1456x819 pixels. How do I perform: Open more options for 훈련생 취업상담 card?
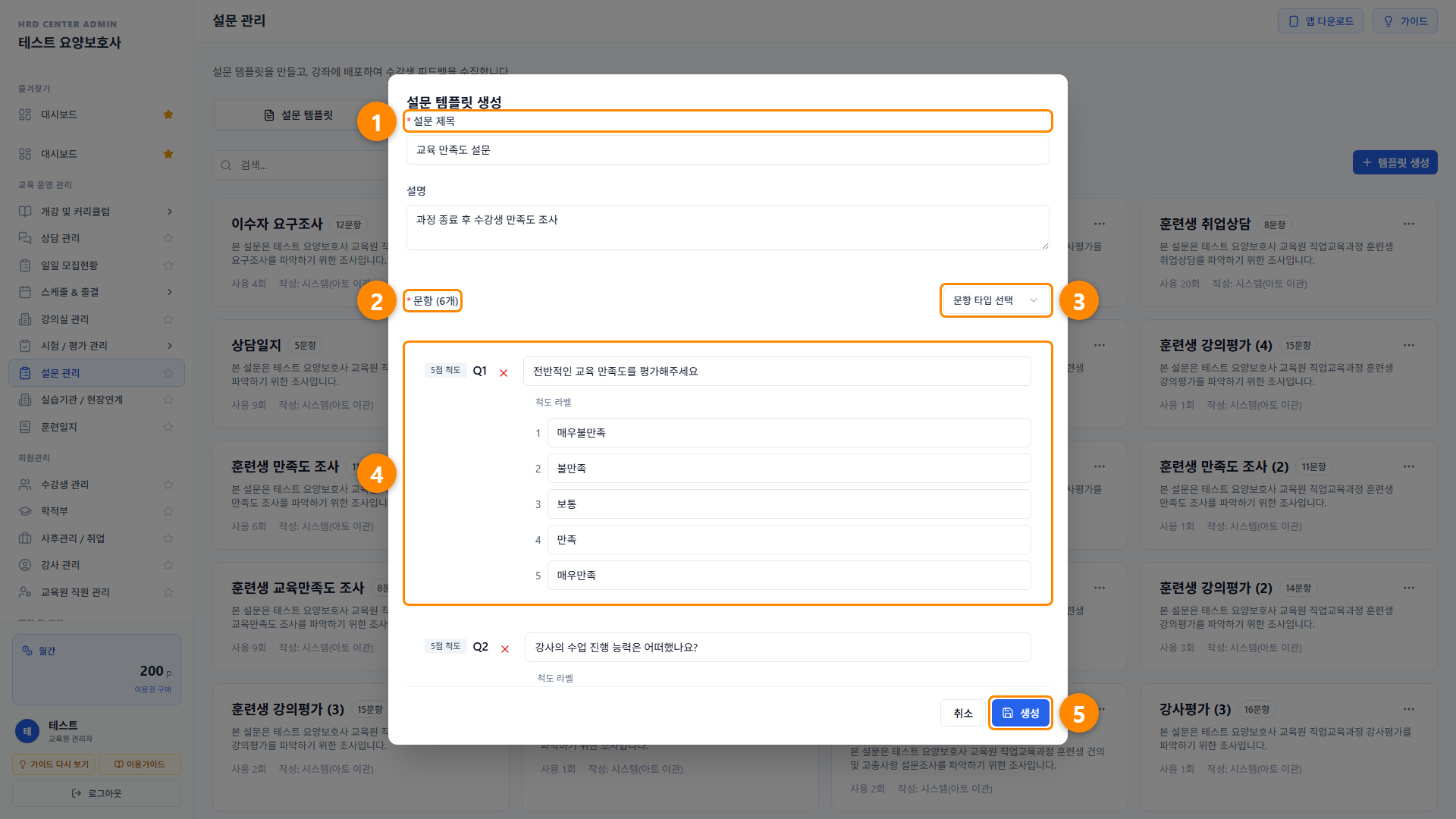point(1408,224)
